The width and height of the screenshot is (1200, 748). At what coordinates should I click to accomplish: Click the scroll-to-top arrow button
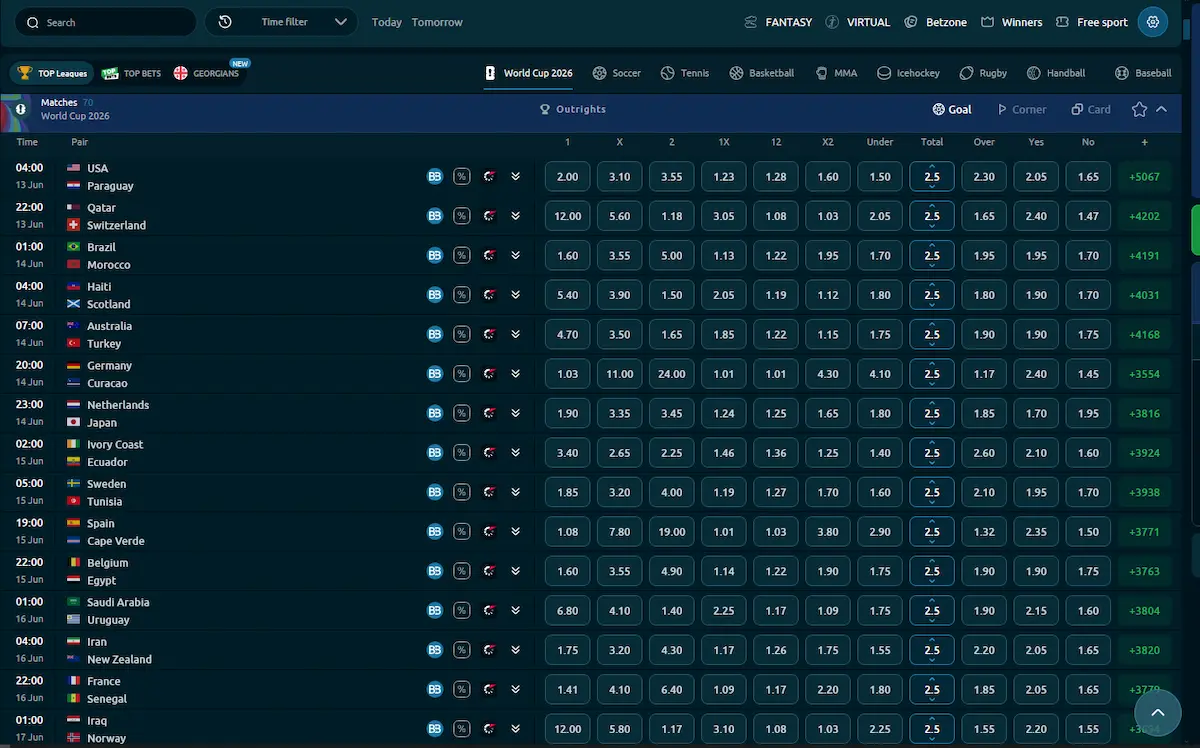point(1158,712)
